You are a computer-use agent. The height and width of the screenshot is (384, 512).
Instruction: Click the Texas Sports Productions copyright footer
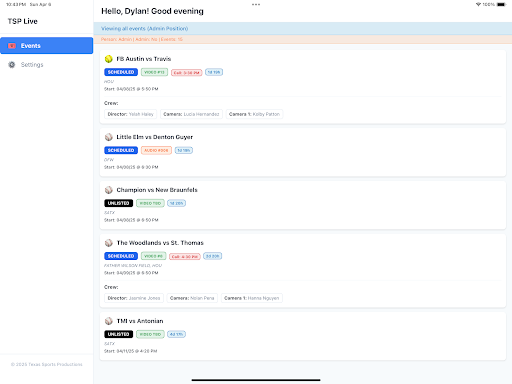47,365
